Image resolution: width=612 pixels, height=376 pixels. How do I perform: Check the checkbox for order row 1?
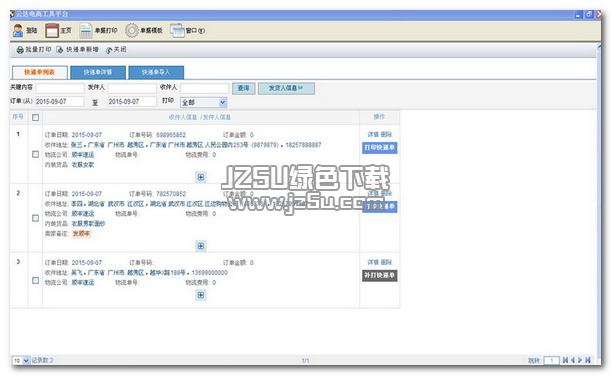pos(36,154)
